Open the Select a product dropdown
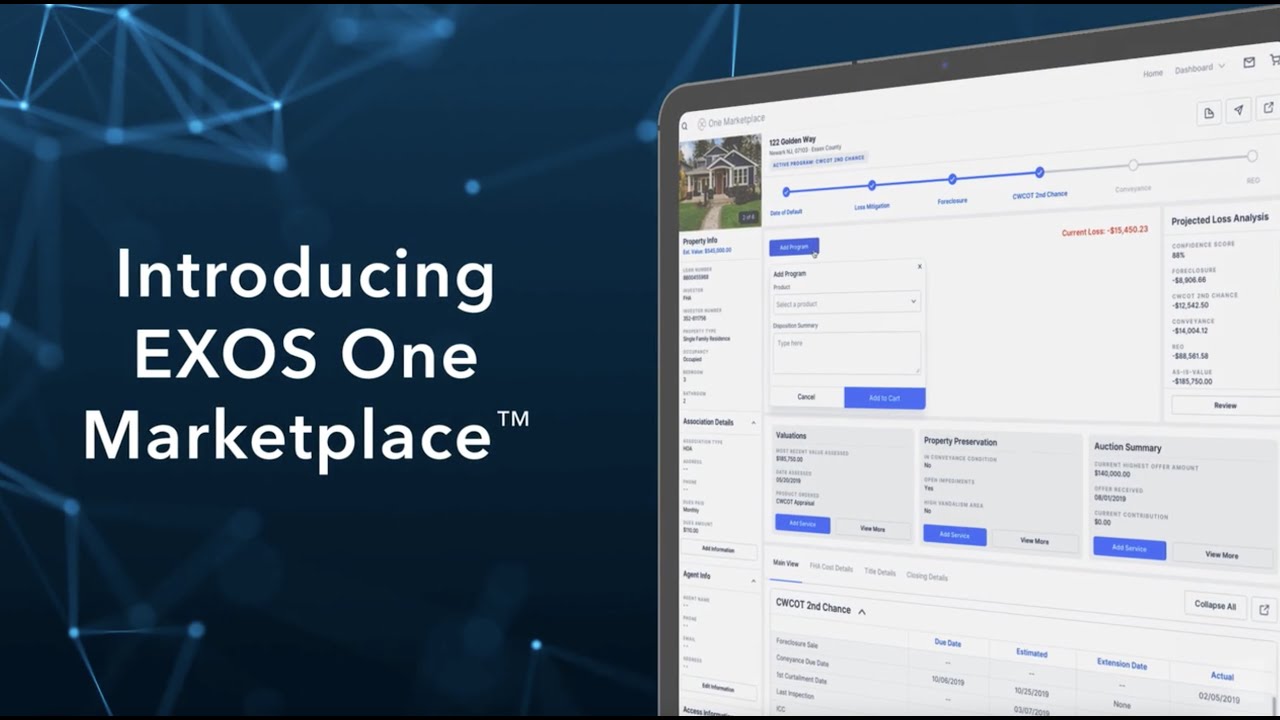The width and height of the screenshot is (1280, 720). (846, 302)
